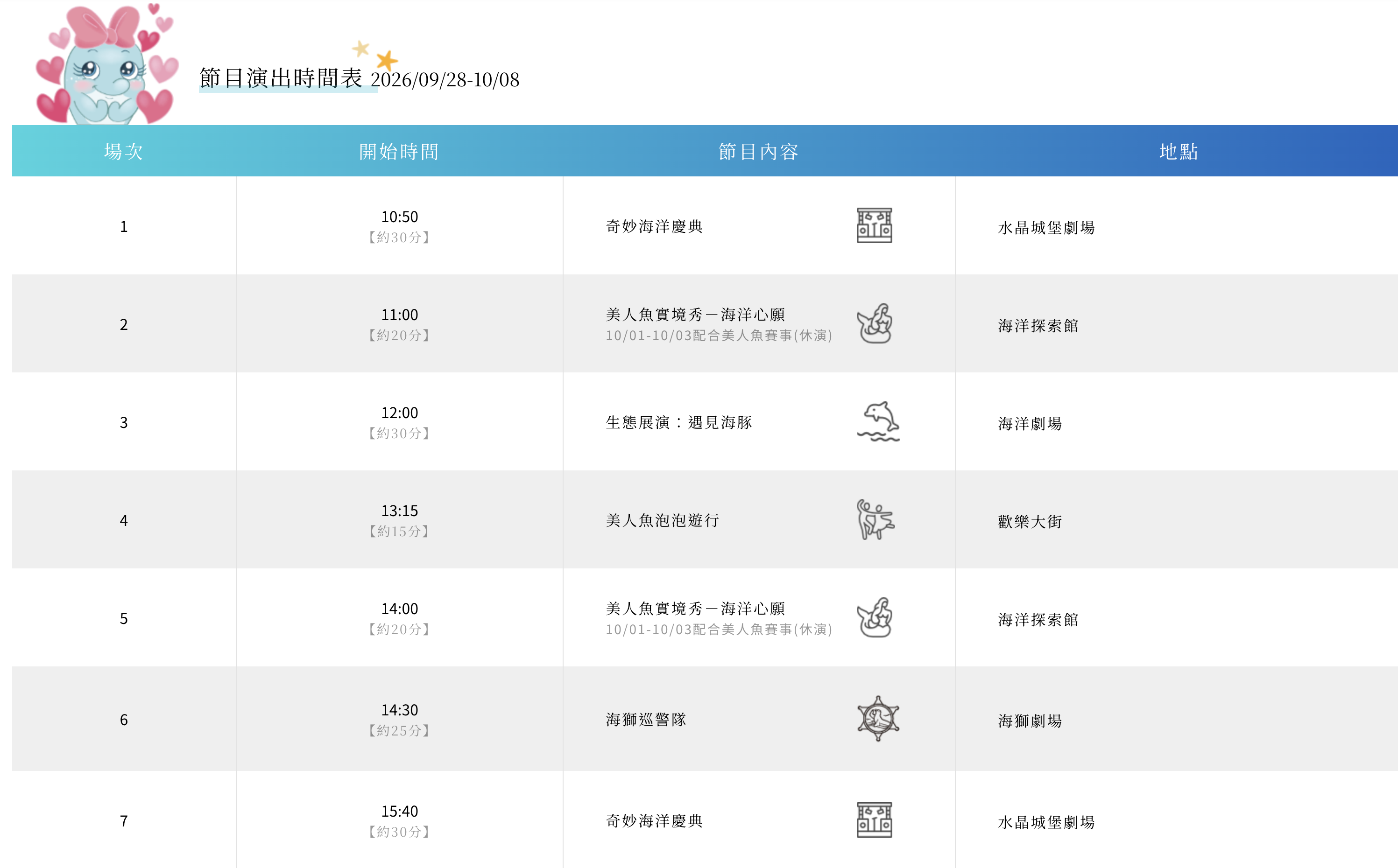Image resolution: width=1398 pixels, height=868 pixels.
Task: Click 水晶城堡劇場 location in row 7
Action: pos(1046,823)
